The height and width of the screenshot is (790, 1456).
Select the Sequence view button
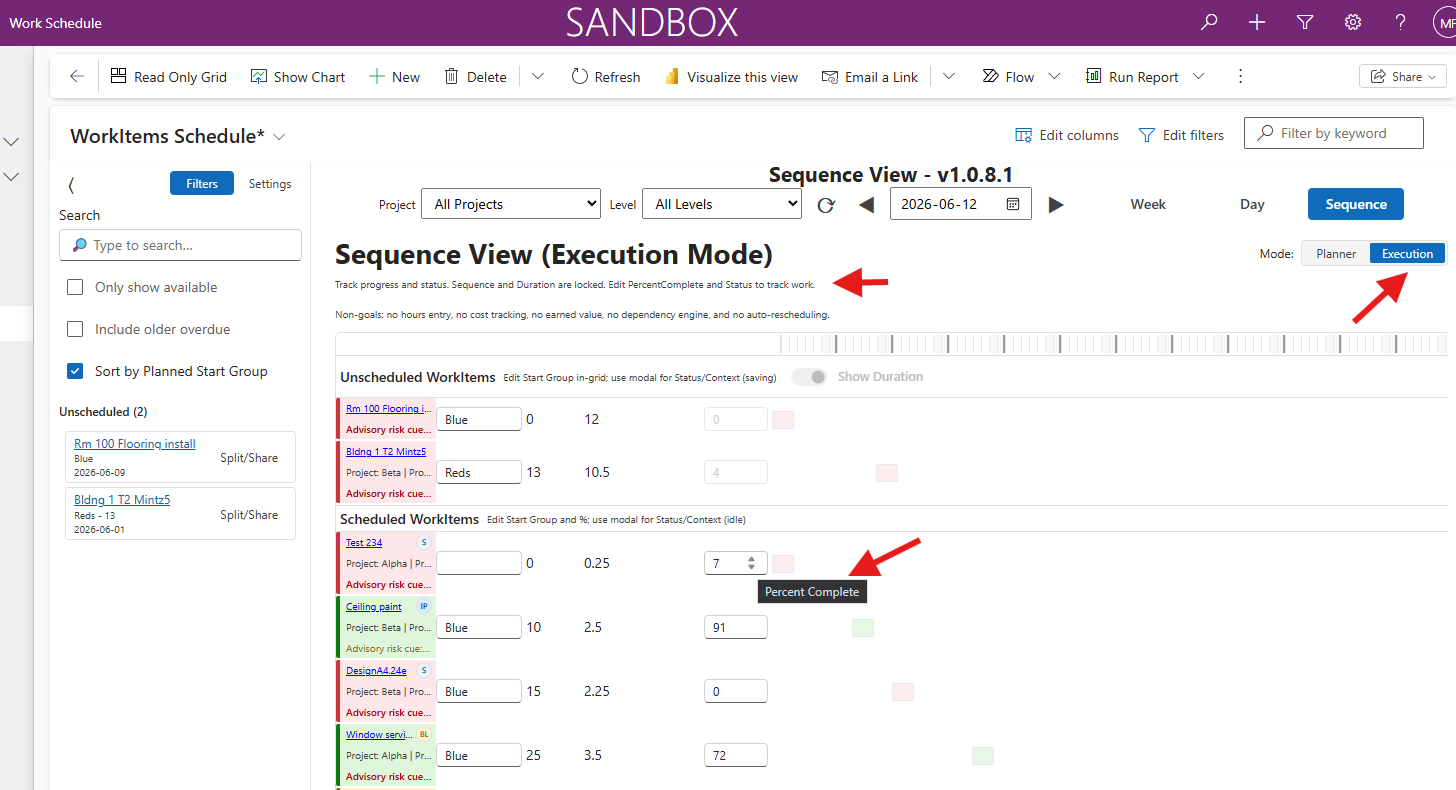(1356, 204)
